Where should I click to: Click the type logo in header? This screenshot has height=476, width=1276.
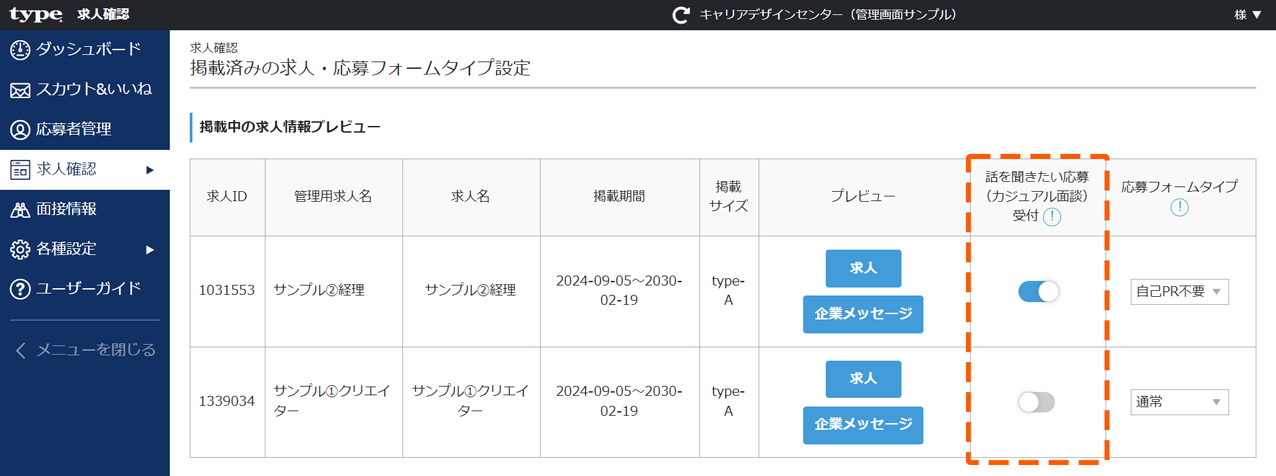point(36,14)
